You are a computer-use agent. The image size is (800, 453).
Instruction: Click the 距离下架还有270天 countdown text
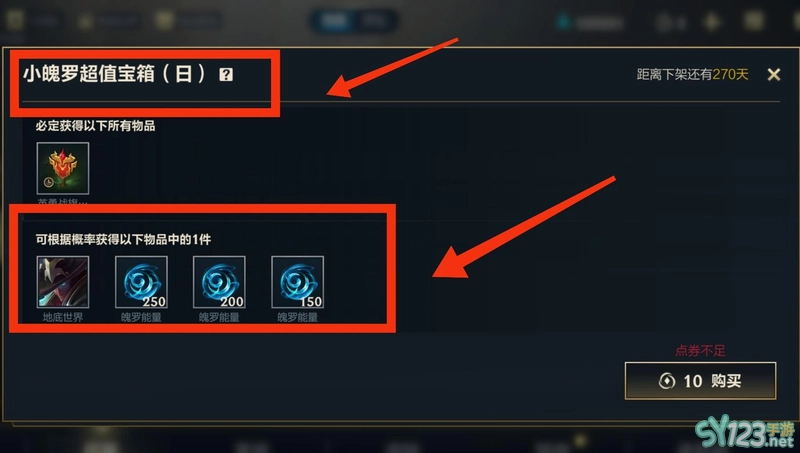point(692,74)
